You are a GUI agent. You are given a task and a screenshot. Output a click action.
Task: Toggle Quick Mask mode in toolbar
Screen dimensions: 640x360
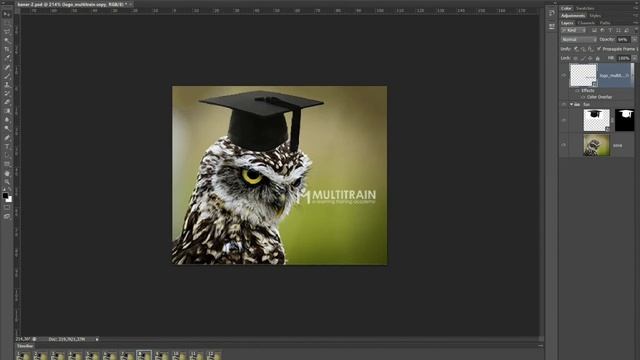tap(7, 208)
